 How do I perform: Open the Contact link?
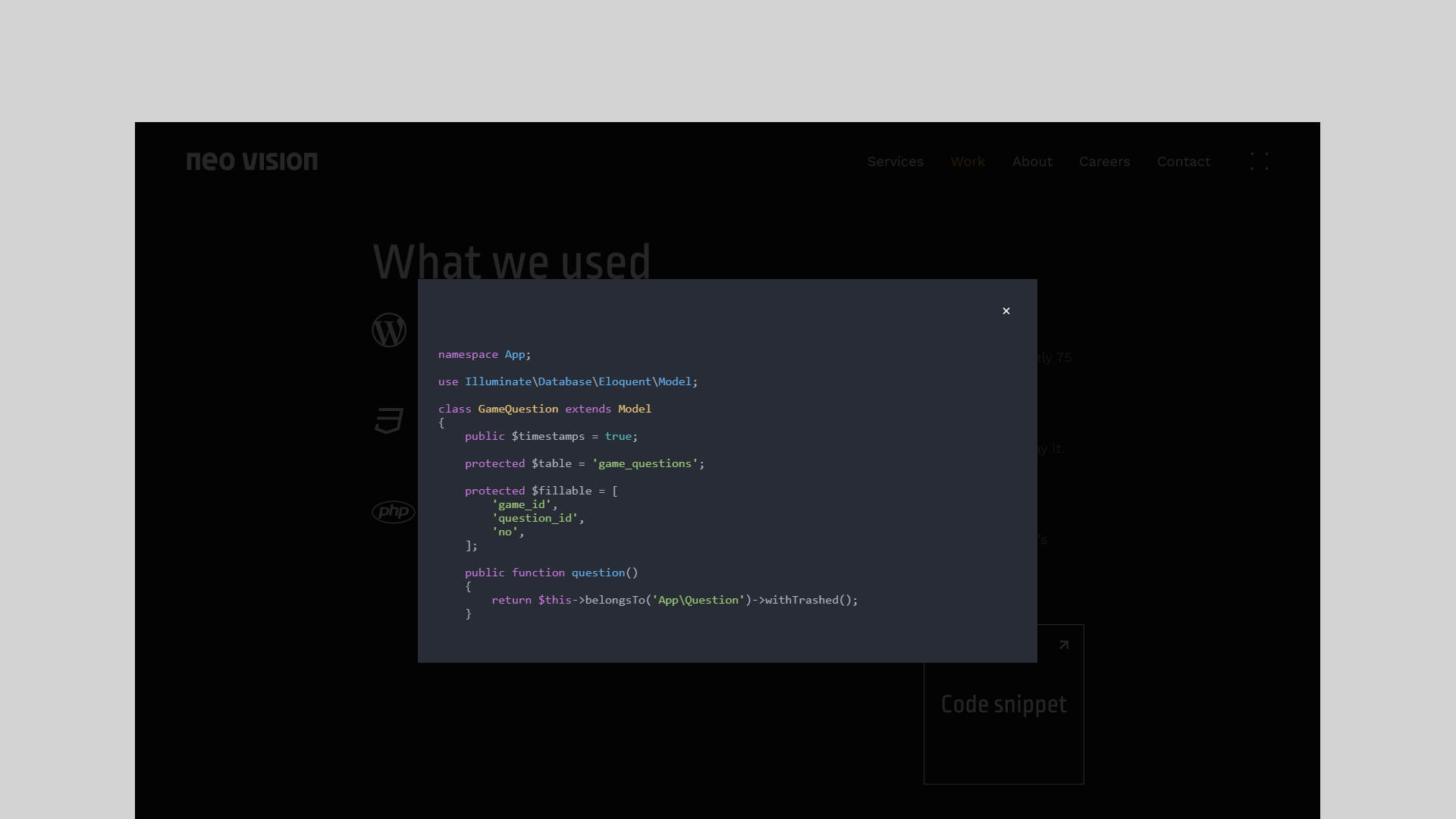click(x=1183, y=162)
